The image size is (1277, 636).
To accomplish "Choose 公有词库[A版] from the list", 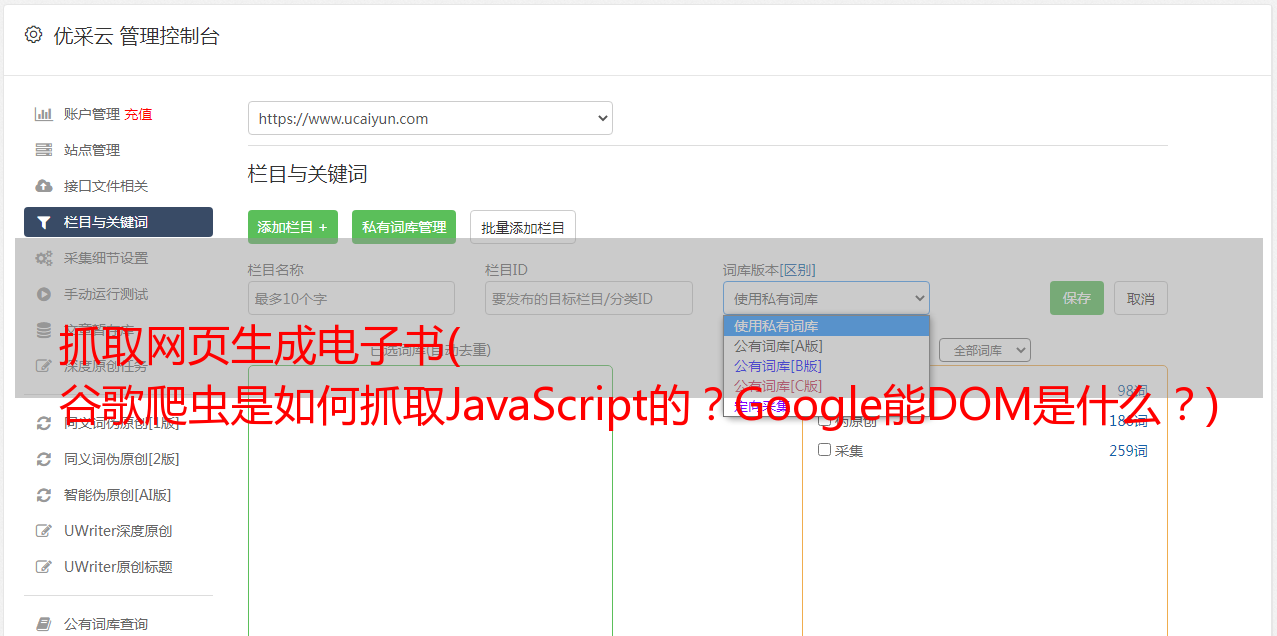I will pos(778,346).
